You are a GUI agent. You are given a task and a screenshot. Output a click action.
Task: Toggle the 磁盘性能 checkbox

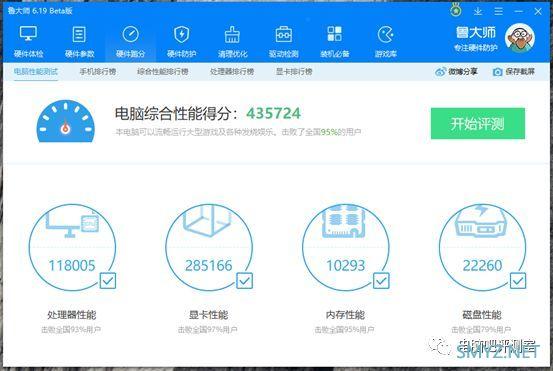coord(518,281)
